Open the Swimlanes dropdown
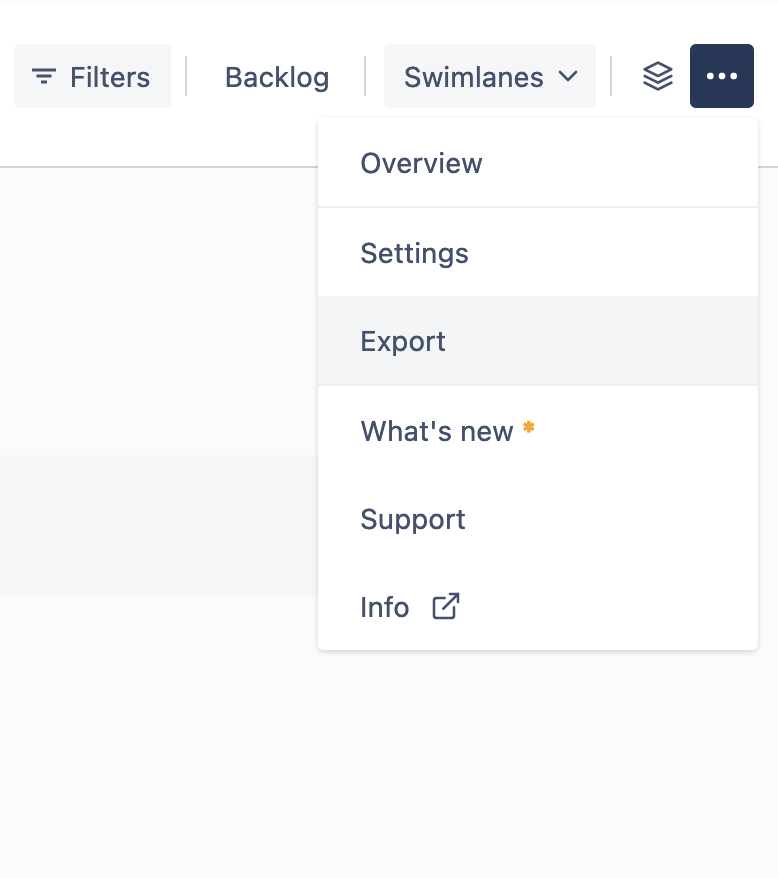 [x=490, y=76]
